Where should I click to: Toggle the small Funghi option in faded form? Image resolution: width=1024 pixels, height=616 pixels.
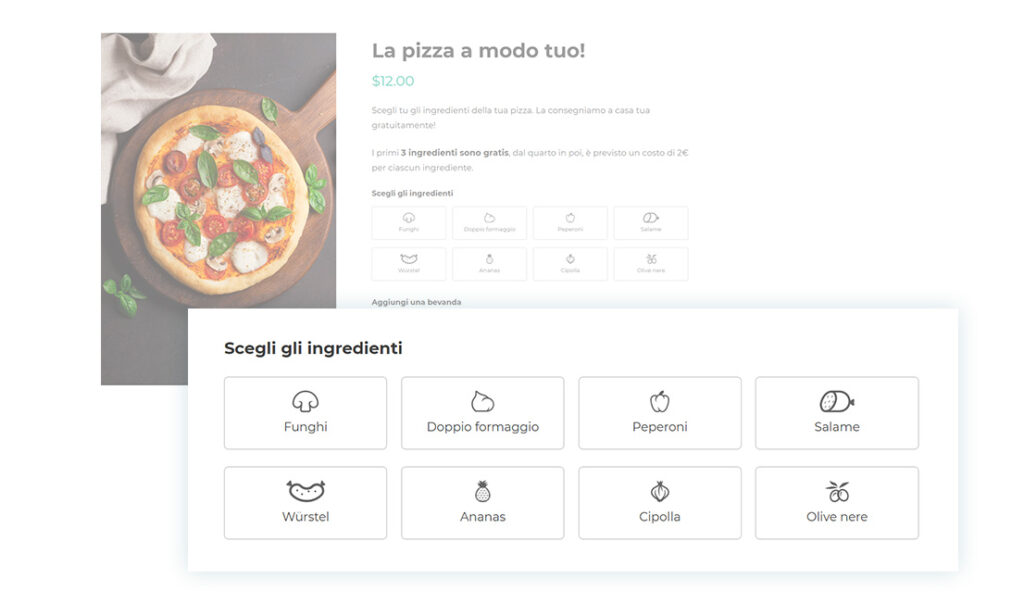(409, 223)
